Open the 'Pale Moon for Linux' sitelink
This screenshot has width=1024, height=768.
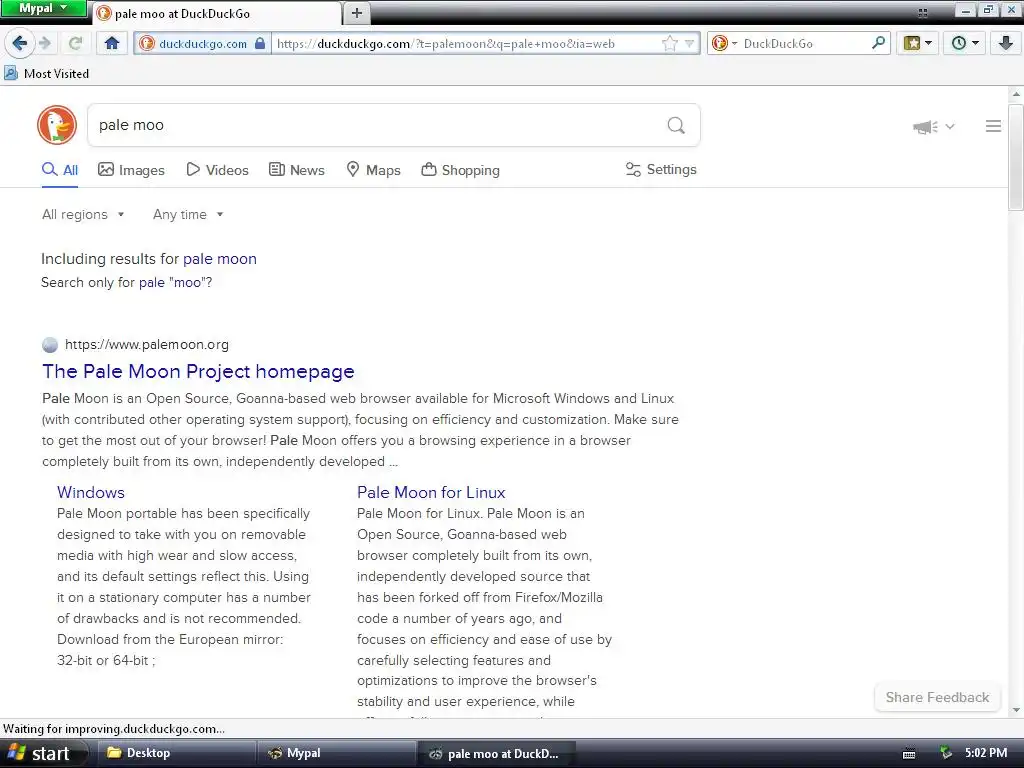point(431,492)
